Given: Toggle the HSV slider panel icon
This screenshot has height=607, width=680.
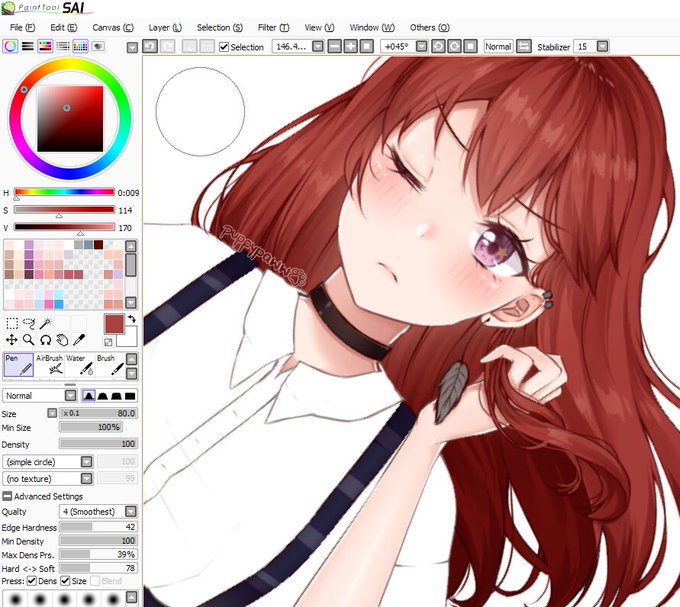Looking at the screenshot, I should [x=46, y=46].
